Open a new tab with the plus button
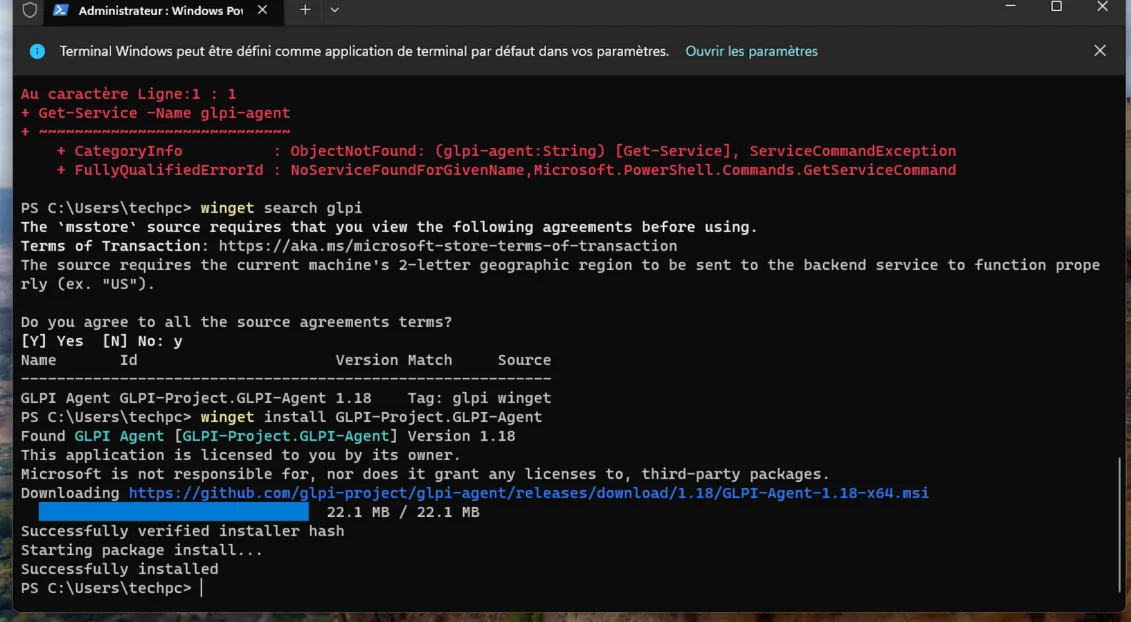1131x622 pixels. (x=305, y=10)
